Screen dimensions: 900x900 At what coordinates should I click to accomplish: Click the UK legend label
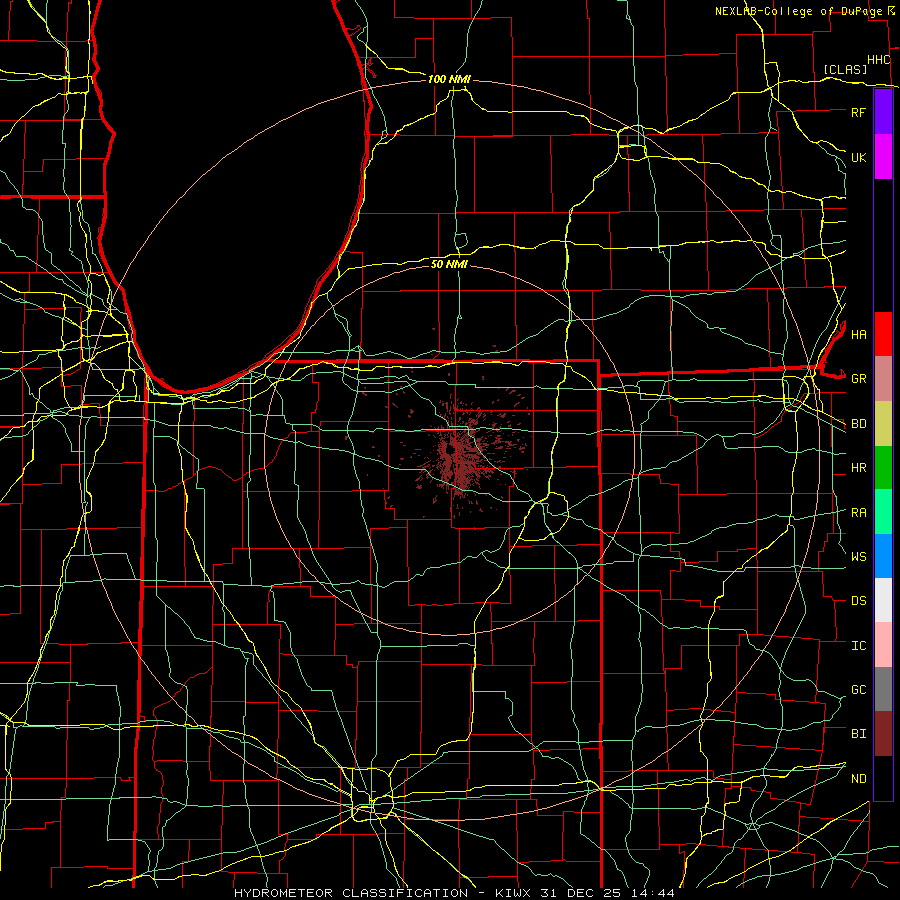point(858,157)
